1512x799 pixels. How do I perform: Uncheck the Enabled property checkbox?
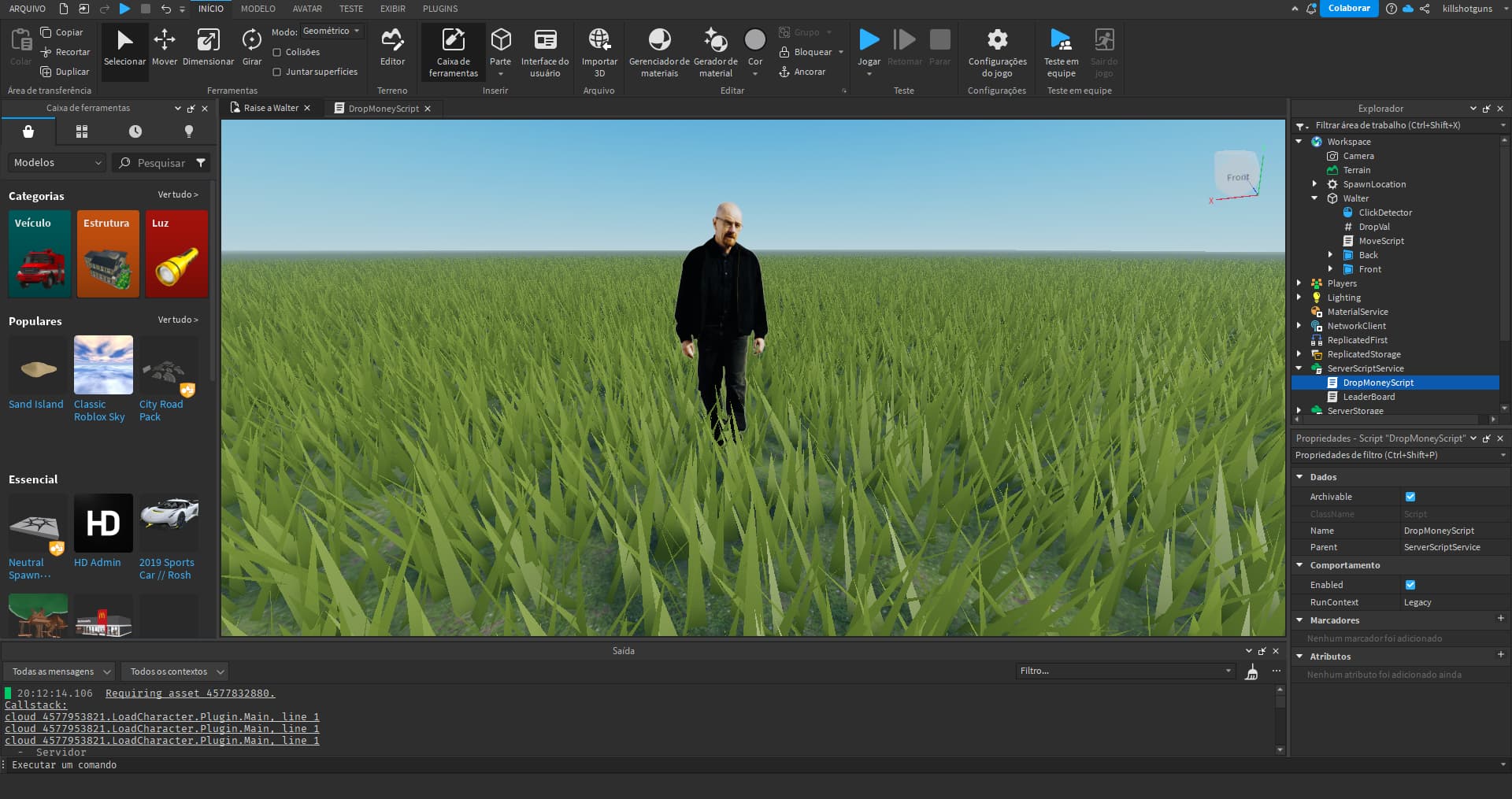1410,585
